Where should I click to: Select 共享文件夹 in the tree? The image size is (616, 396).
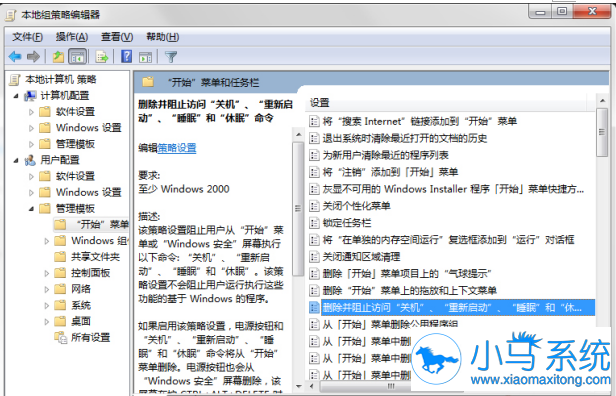coord(95,257)
